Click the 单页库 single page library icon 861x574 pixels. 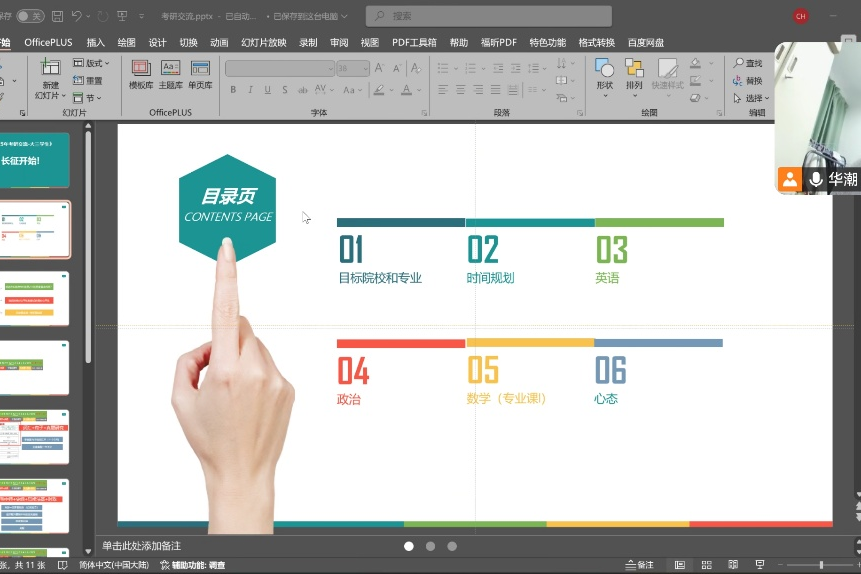200,74
